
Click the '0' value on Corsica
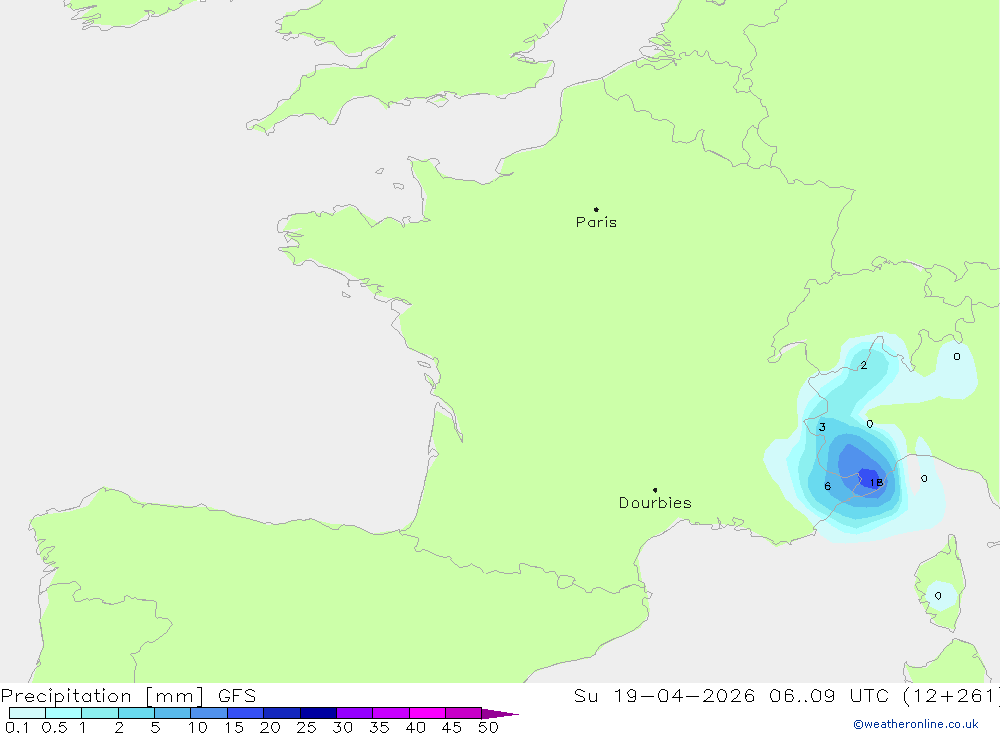coord(938,596)
